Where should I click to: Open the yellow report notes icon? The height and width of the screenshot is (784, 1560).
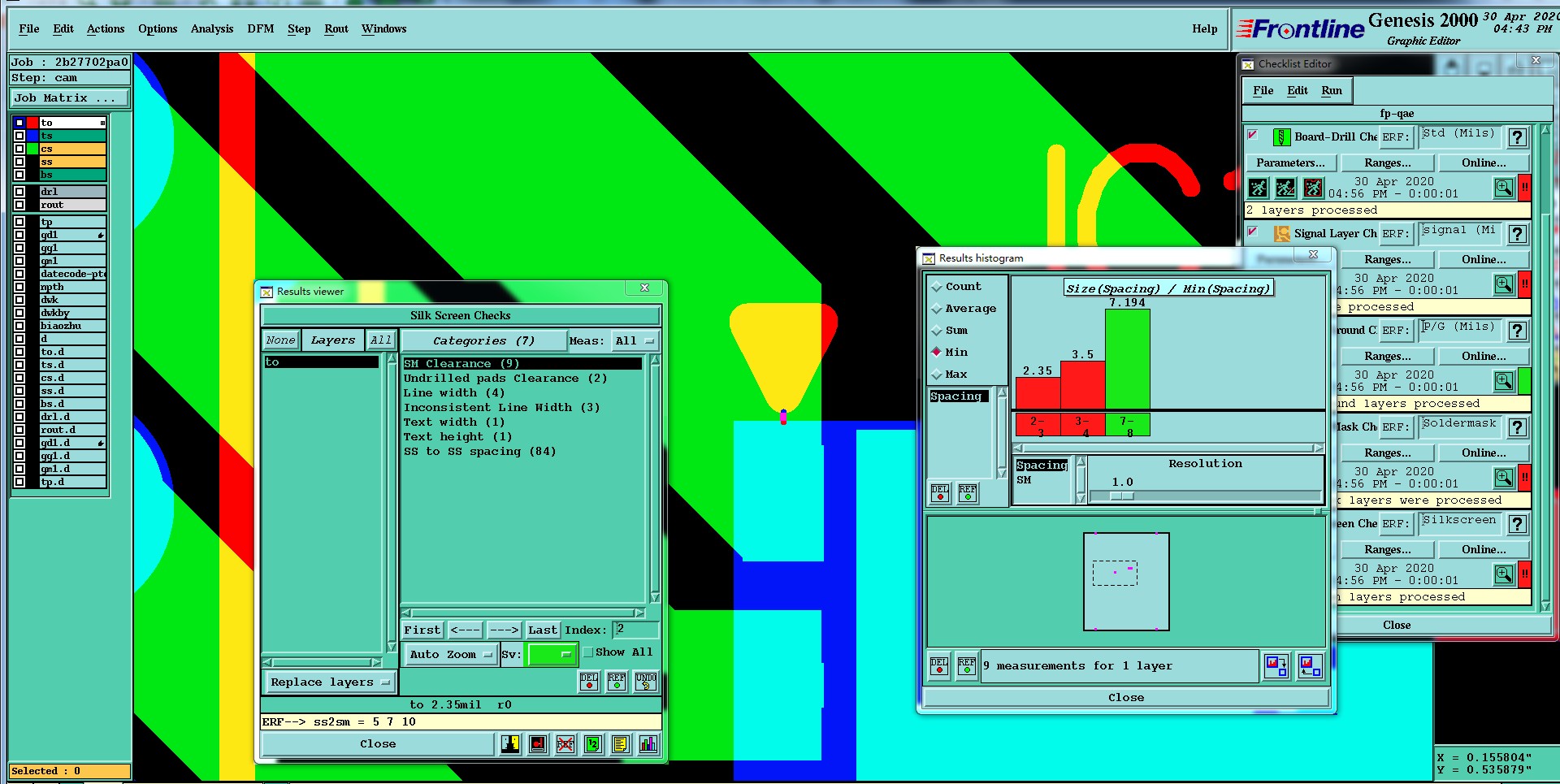(621, 743)
